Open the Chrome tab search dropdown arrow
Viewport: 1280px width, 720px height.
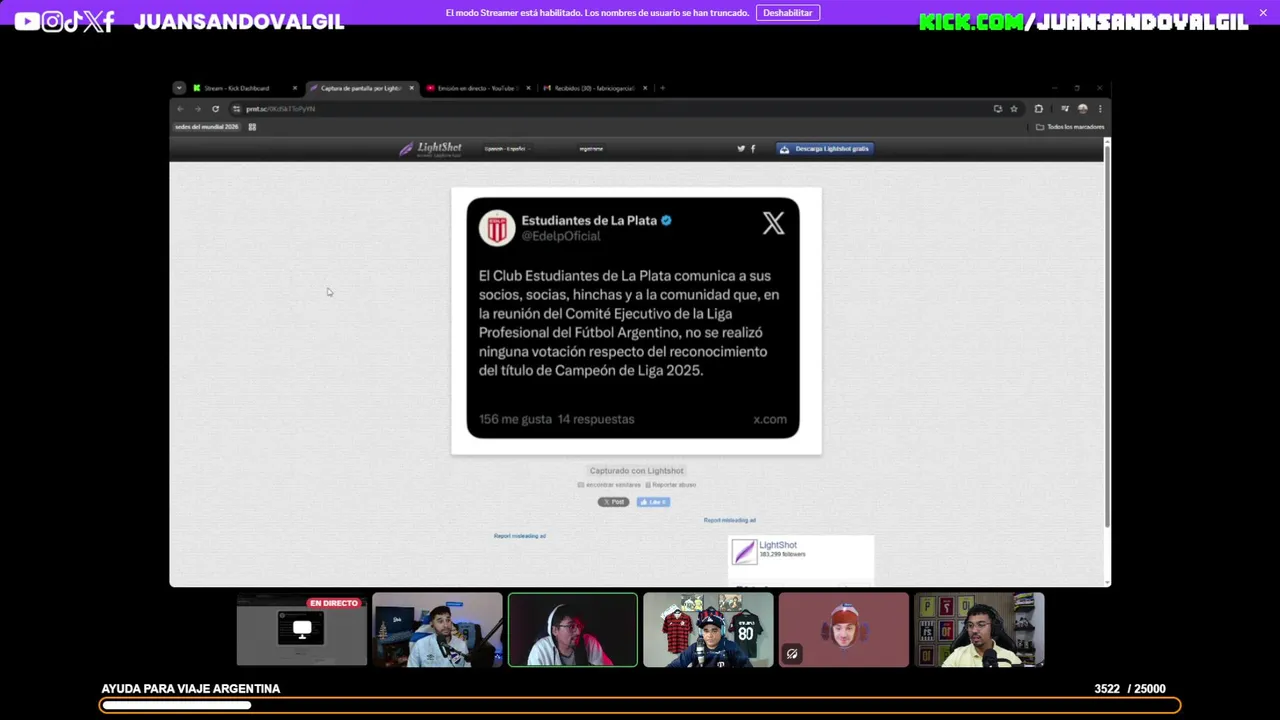(179, 88)
